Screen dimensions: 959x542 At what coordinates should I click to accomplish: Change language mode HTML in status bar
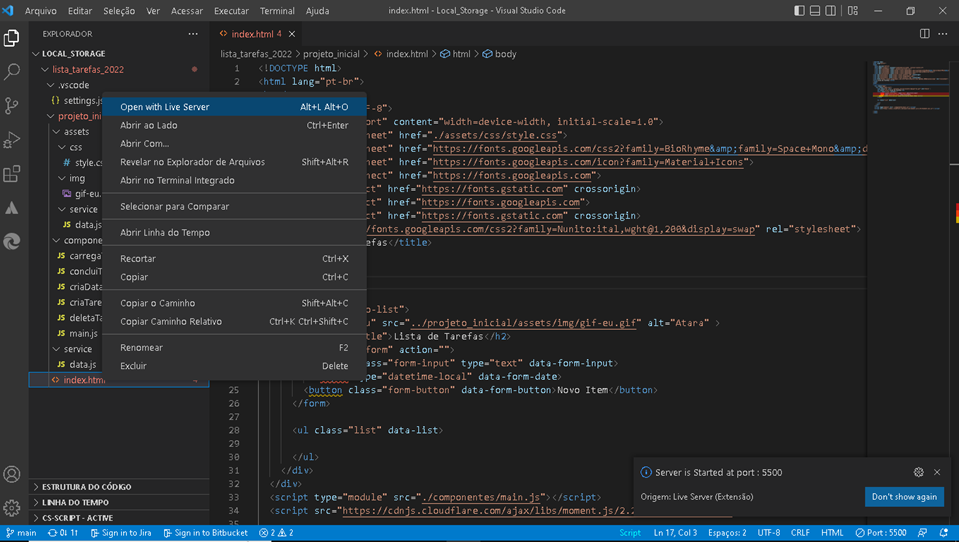832,533
